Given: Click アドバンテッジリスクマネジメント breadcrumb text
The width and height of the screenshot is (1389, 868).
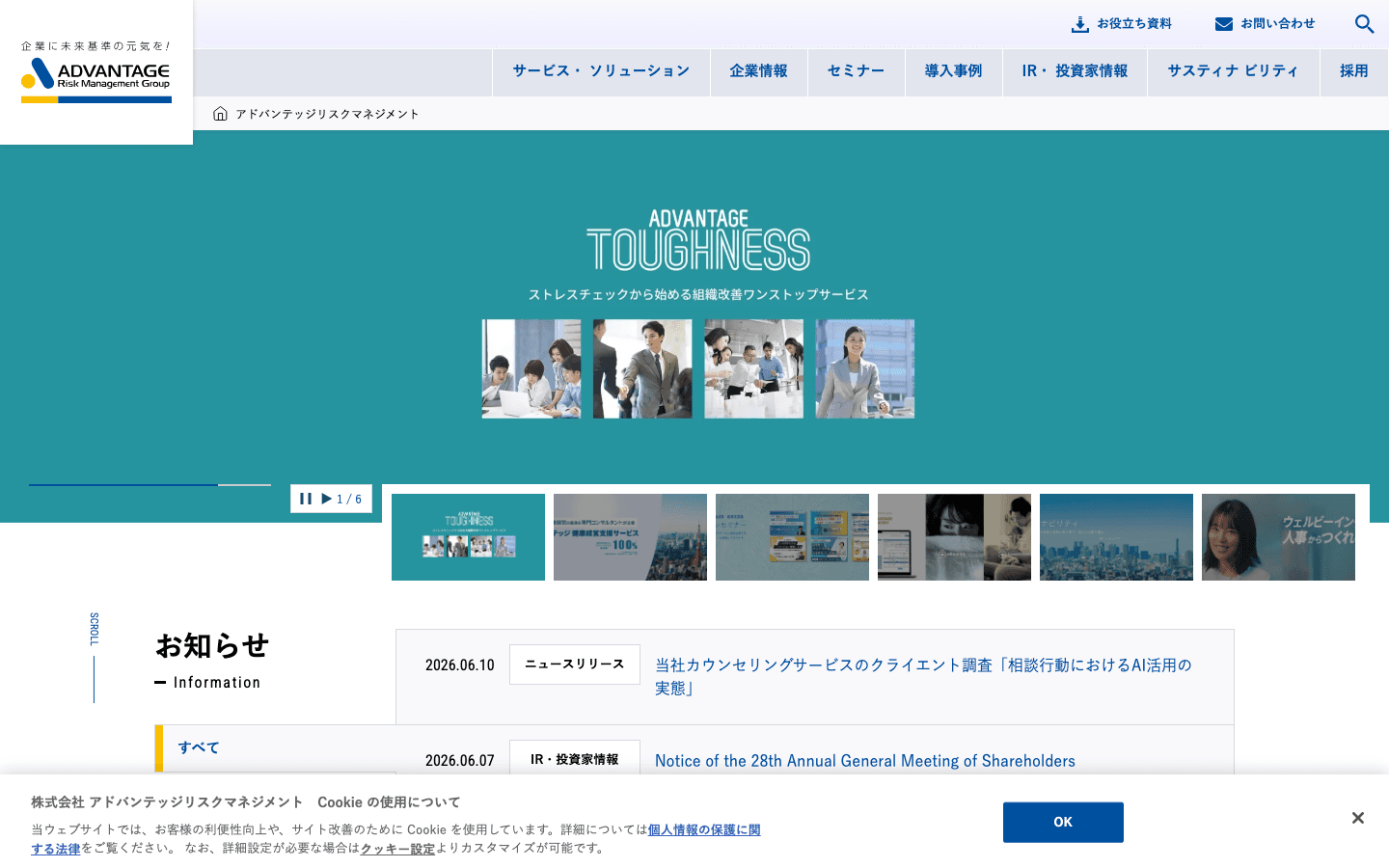Looking at the screenshot, I should [x=328, y=114].
